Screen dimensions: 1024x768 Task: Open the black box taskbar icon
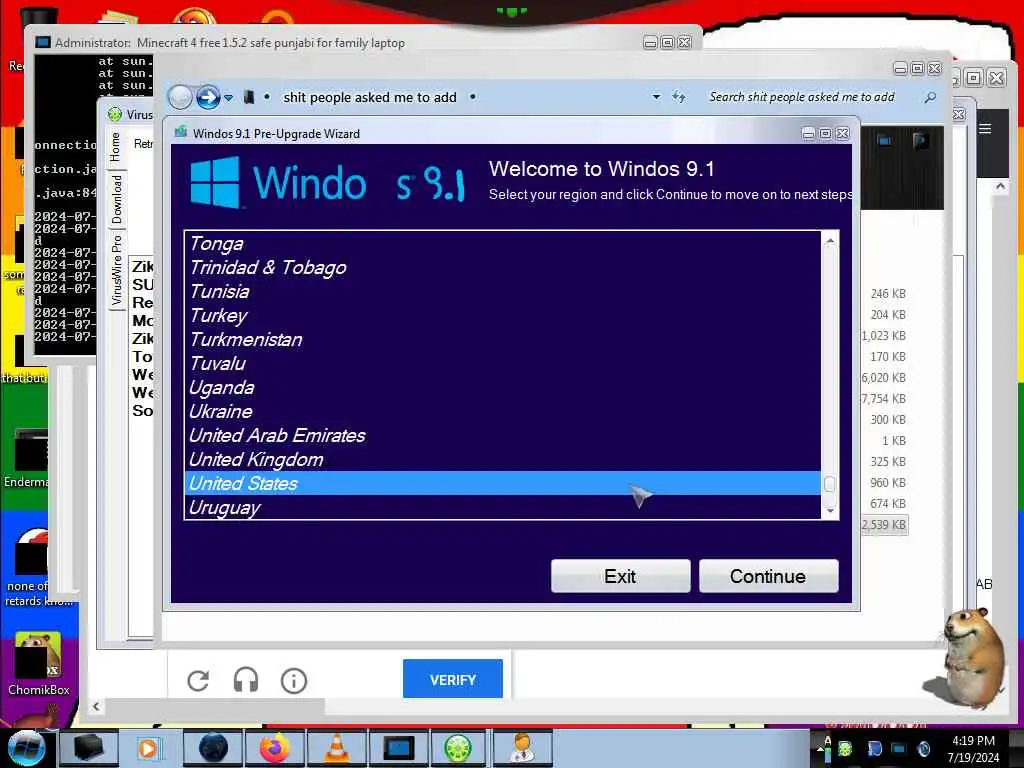click(89, 748)
